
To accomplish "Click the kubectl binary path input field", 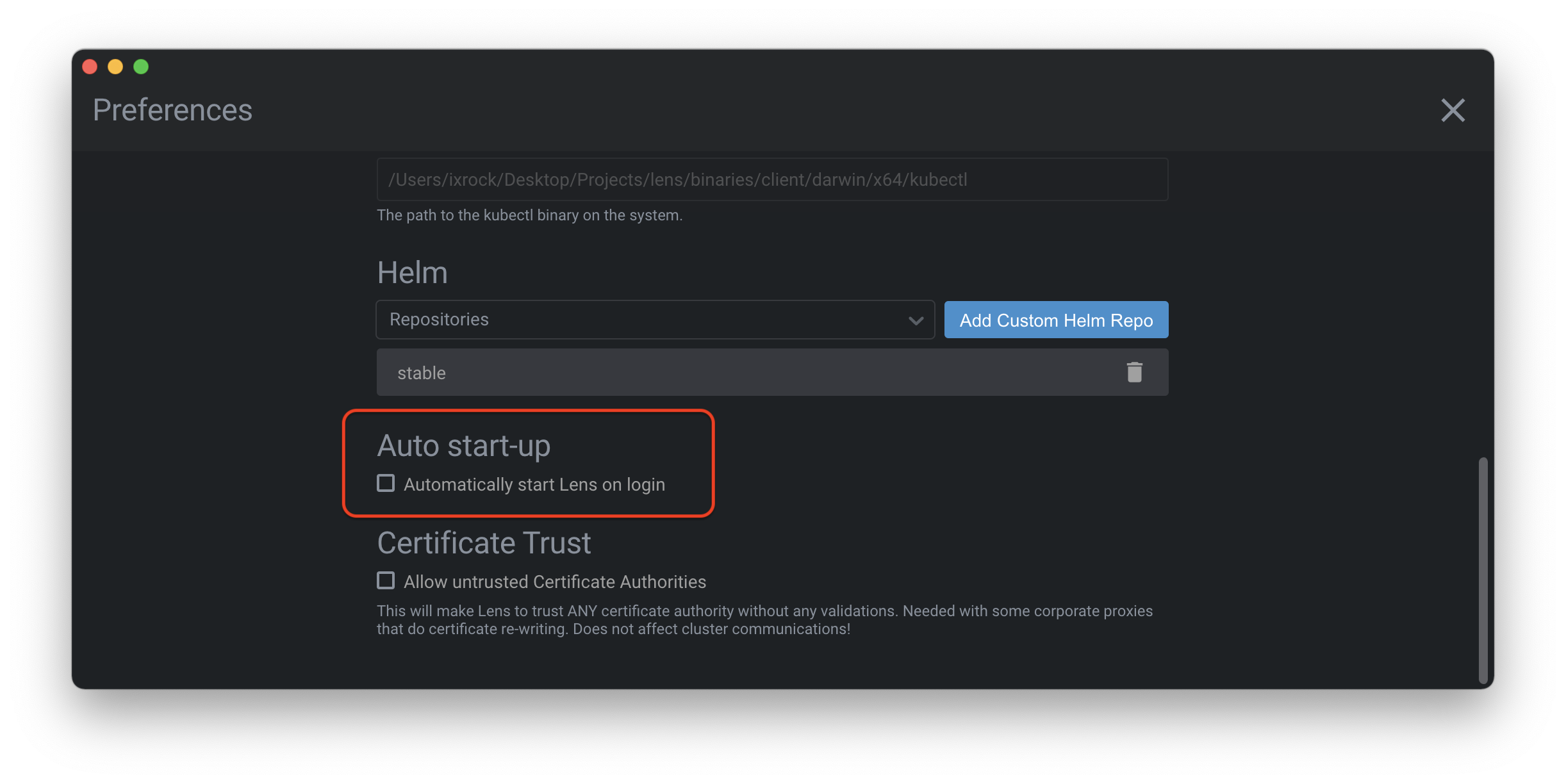I will tap(771, 179).
